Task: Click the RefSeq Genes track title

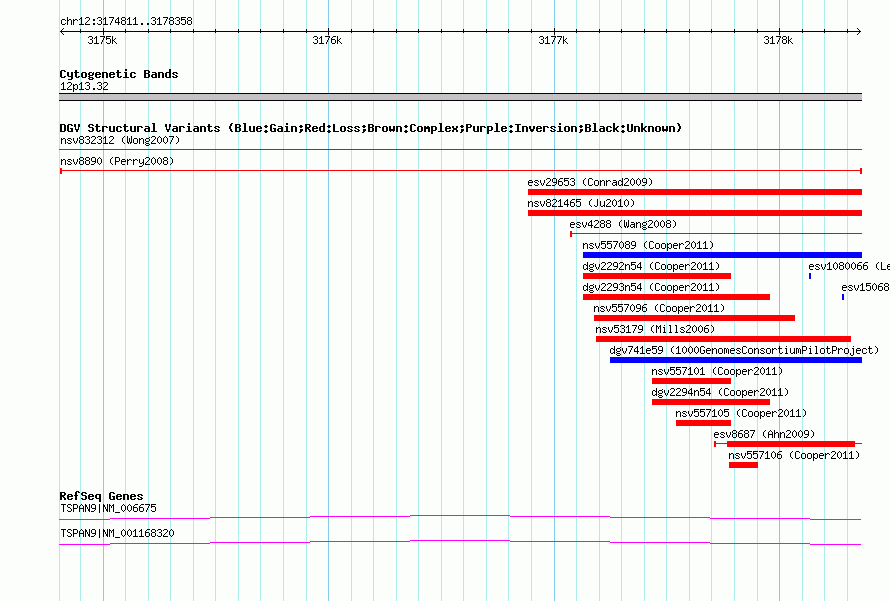Action: (x=101, y=496)
